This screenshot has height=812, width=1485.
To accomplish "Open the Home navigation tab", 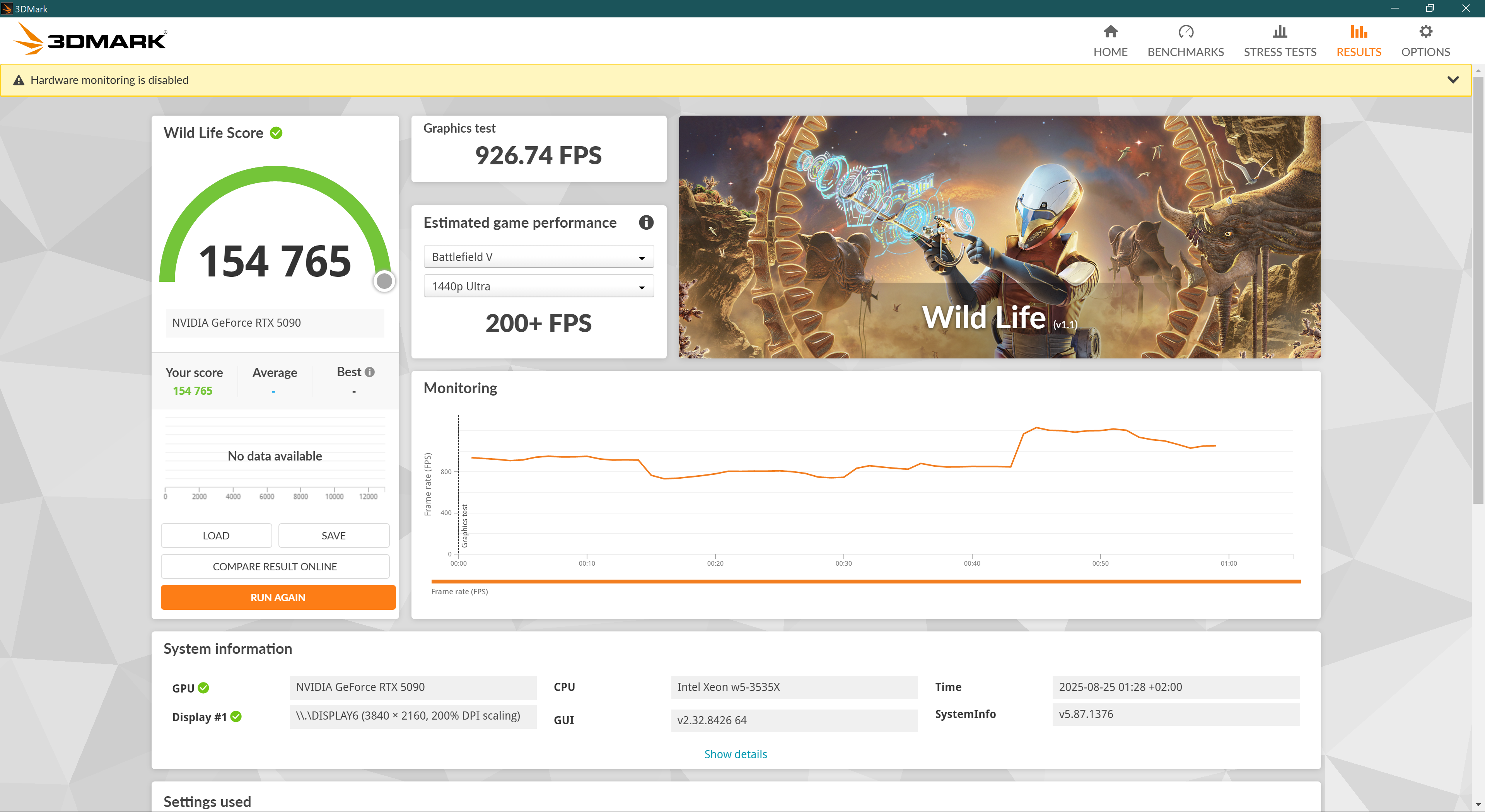I will tap(1110, 41).
